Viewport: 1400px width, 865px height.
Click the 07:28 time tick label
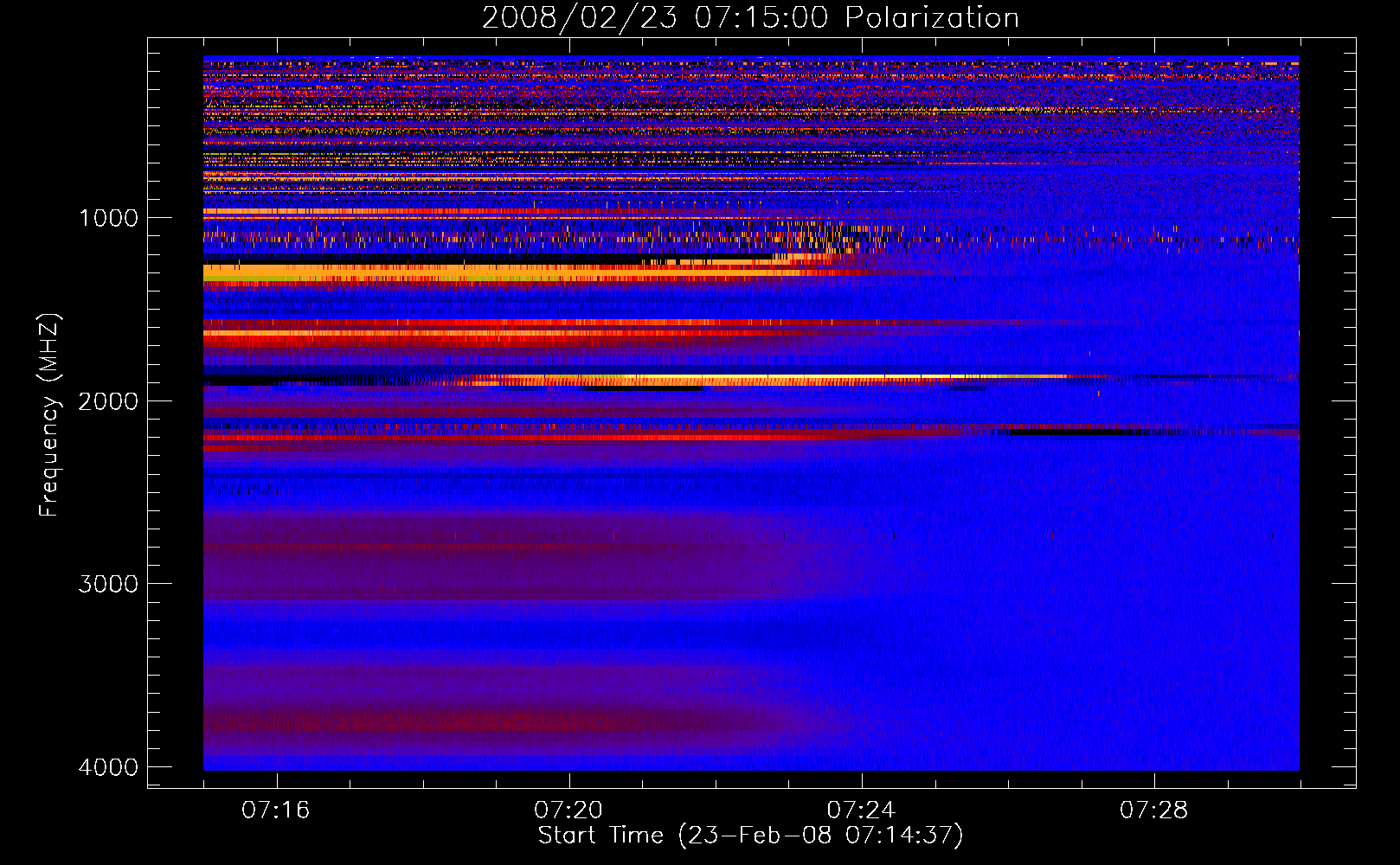pos(1154,810)
